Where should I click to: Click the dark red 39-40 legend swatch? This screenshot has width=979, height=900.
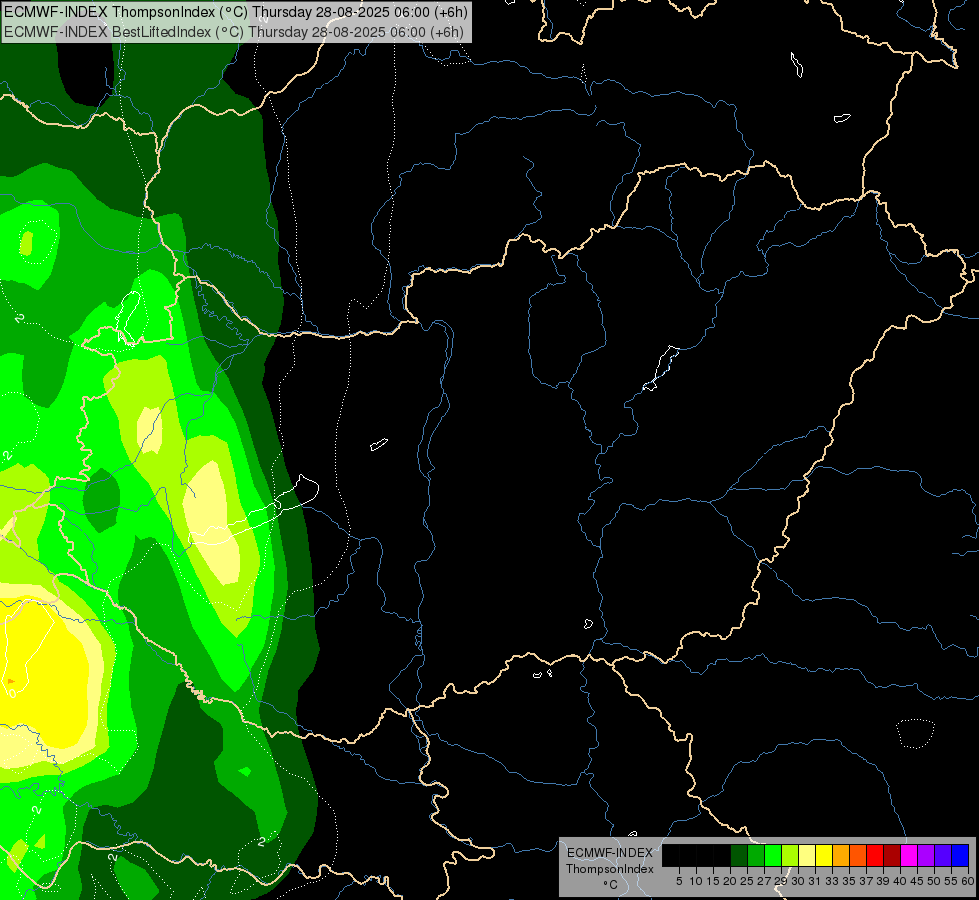[892, 855]
